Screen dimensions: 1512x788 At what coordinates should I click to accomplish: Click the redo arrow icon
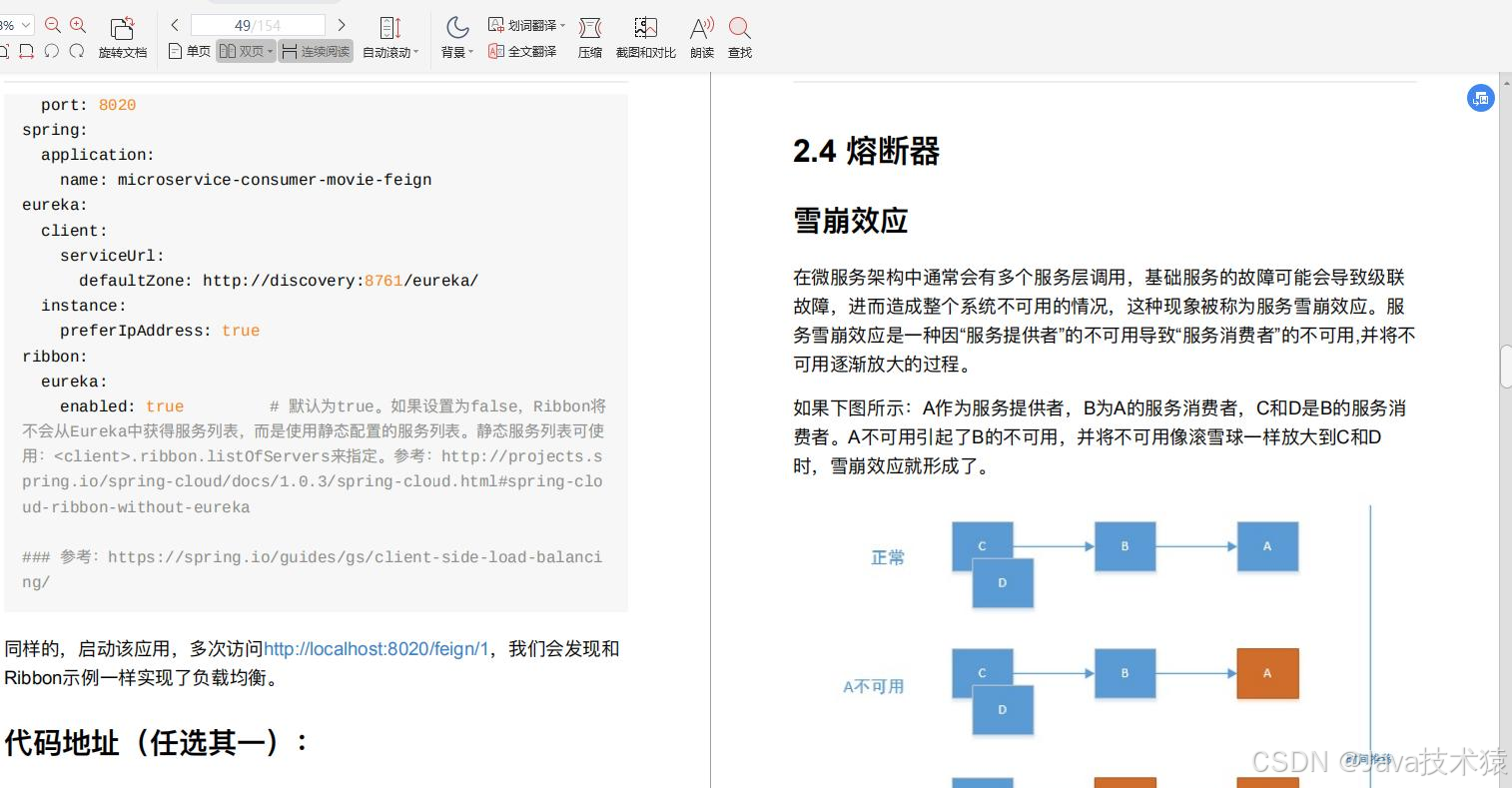tap(77, 51)
